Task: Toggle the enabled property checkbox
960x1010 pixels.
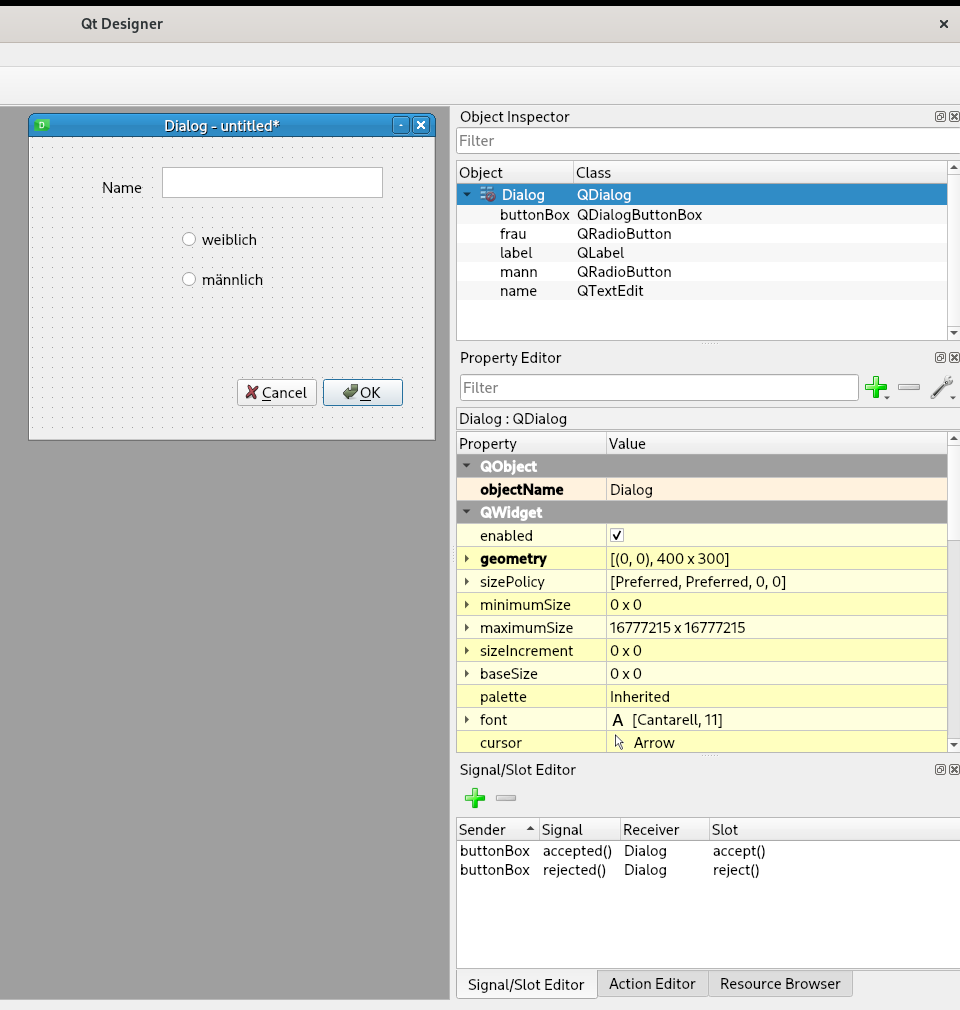Action: pyautogui.click(x=617, y=535)
